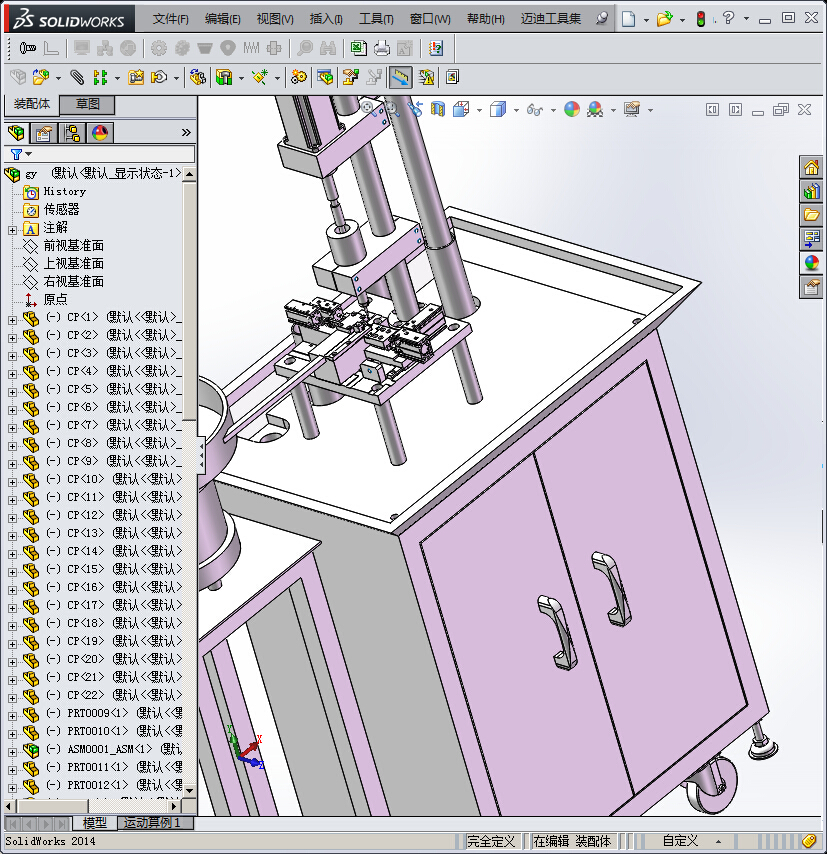This screenshot has width=827, height=854.
Task: Switch to ConfigurationManager tab
Action: (x=71, y=132)
